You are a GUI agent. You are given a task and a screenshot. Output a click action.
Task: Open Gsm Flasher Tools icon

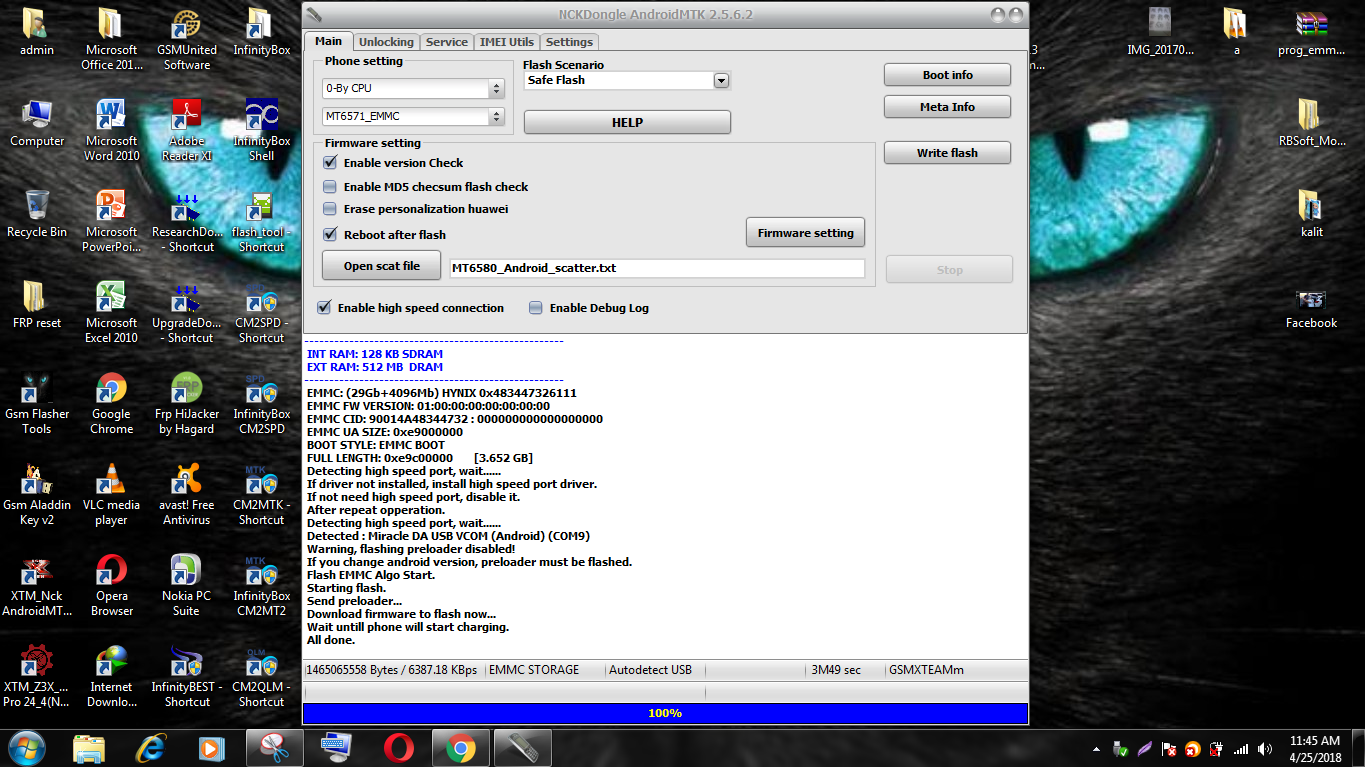(37, 403)
